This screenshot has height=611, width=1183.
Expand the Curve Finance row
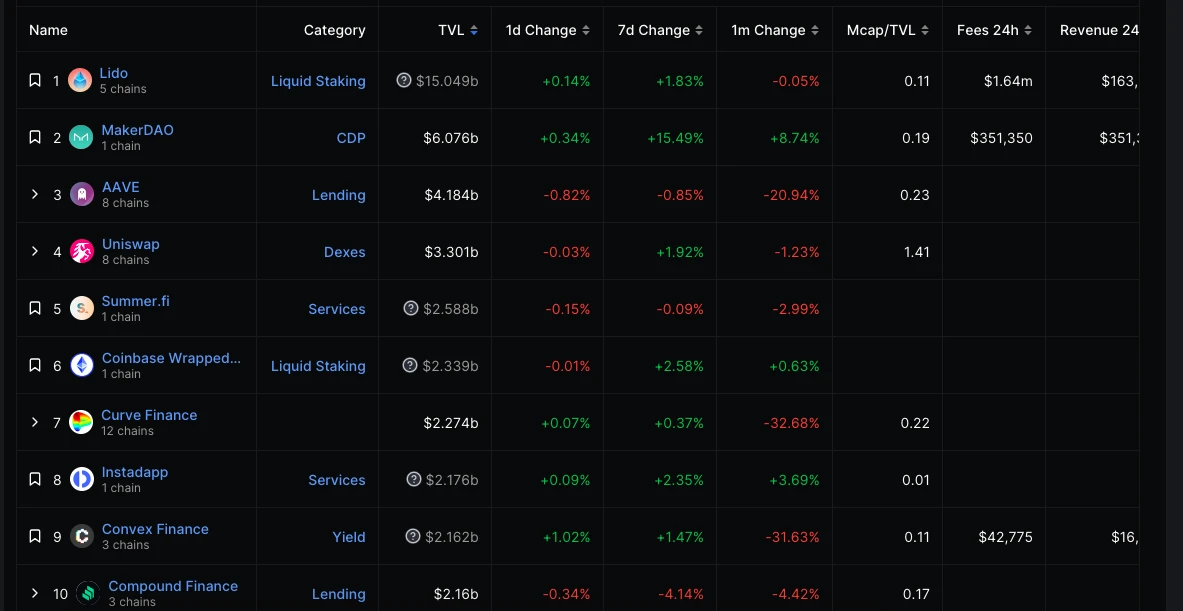(35, 422)
